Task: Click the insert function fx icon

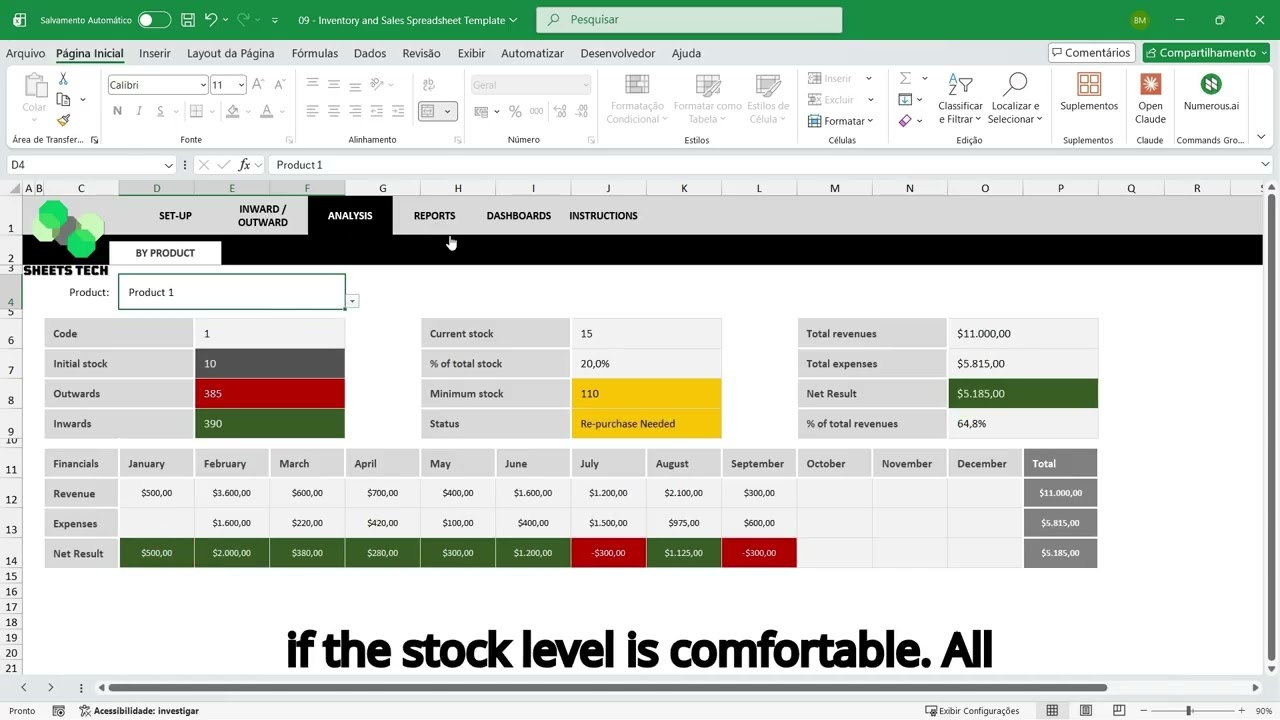Action: [244, 165]
